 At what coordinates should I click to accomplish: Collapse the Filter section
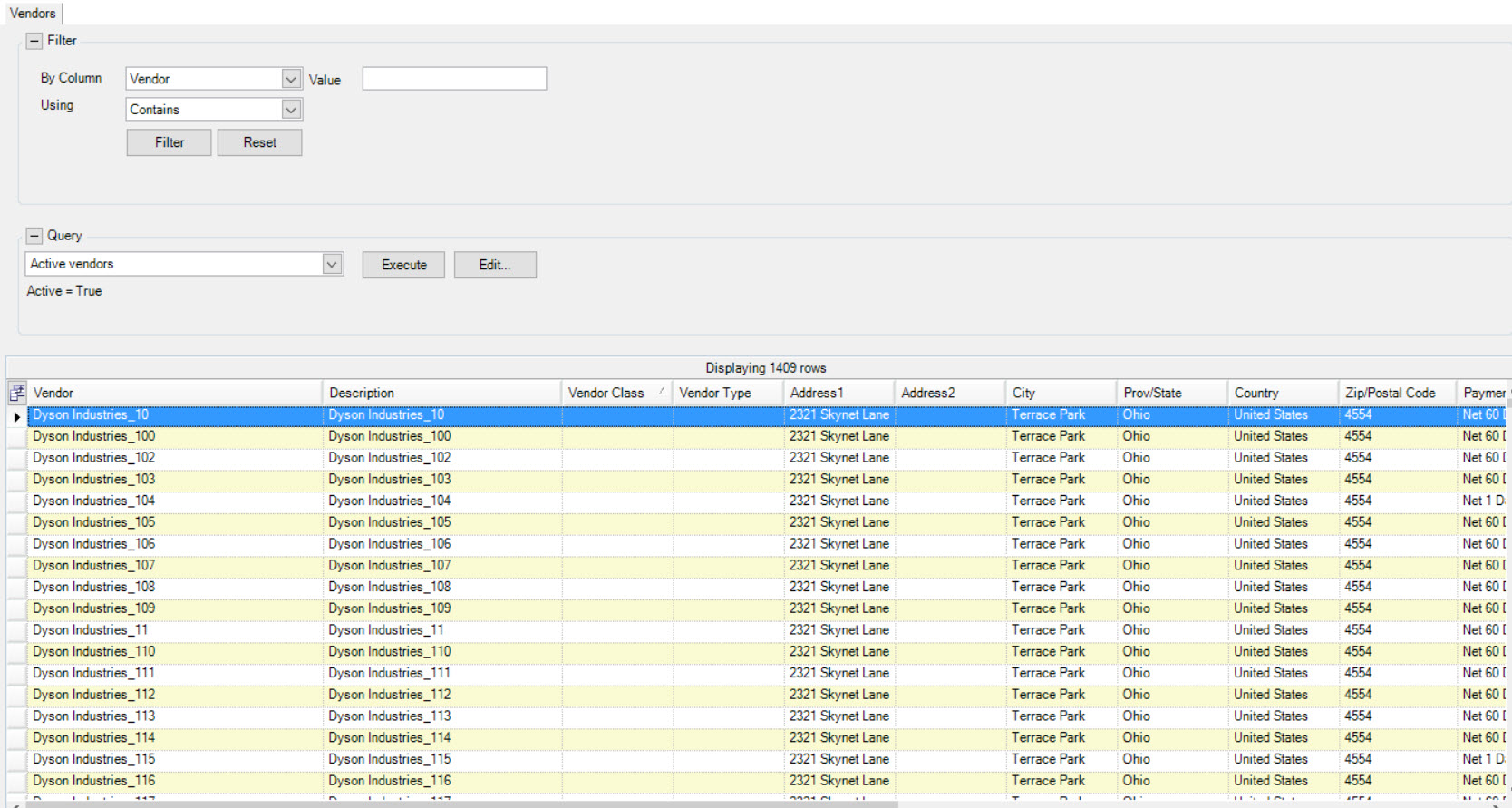point(34,41)
